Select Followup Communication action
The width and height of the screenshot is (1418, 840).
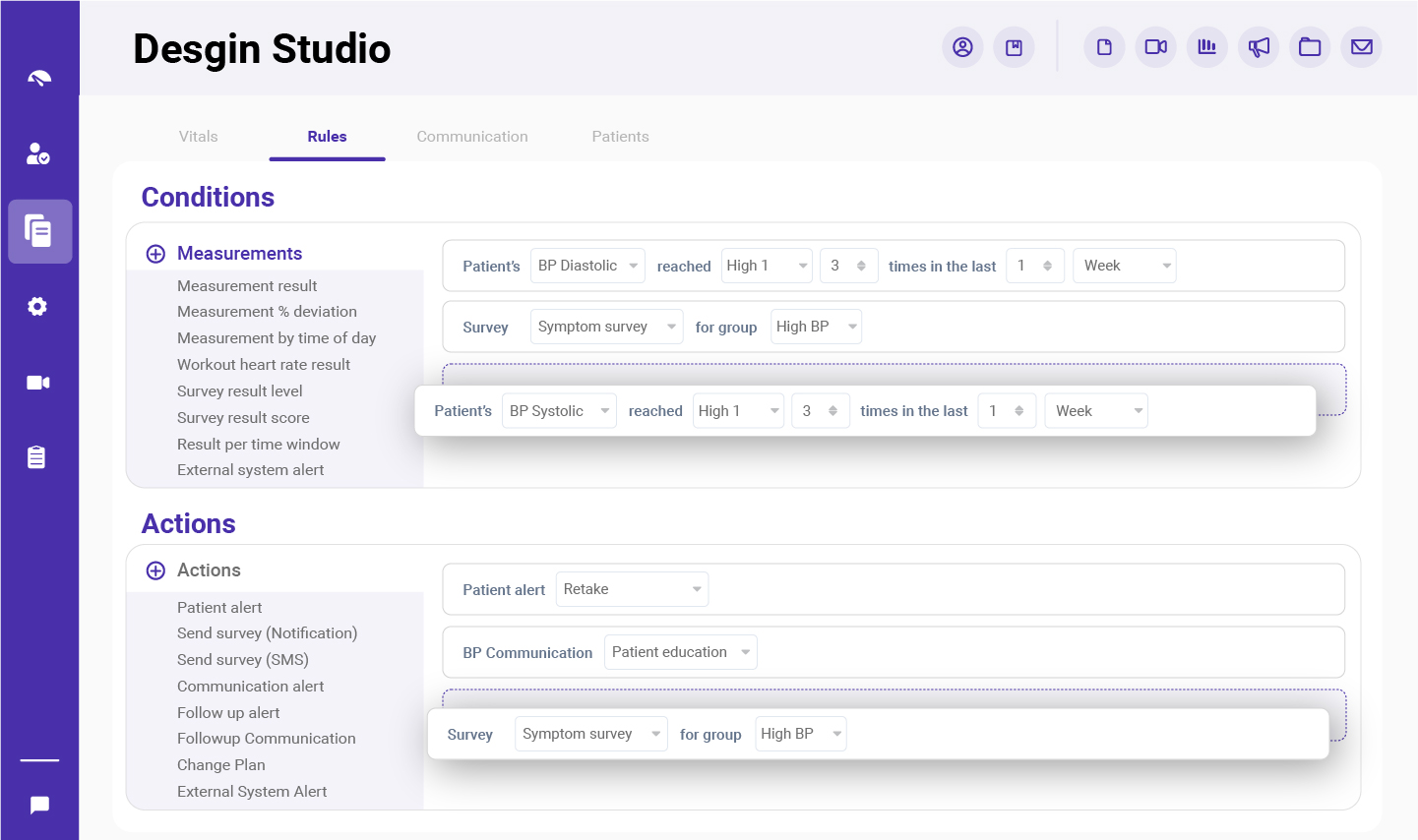[x=267, y=739]
